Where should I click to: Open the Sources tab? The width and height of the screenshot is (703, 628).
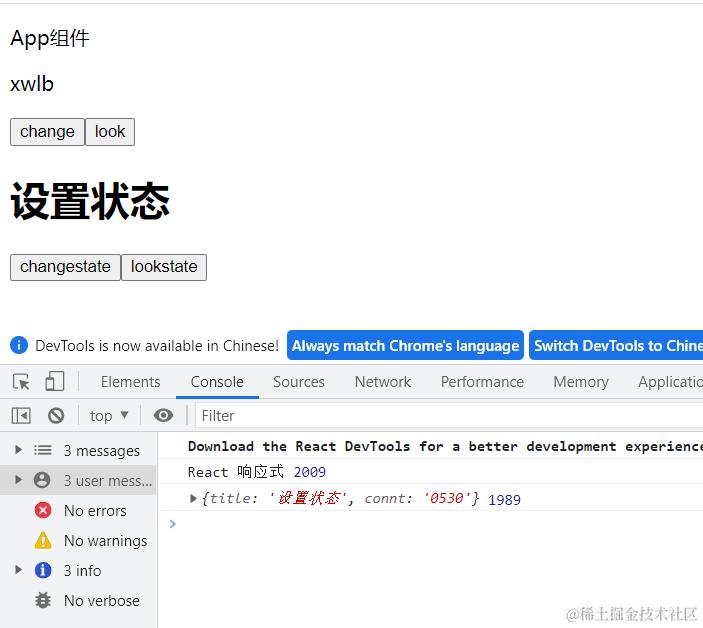(x=299, y=382)
